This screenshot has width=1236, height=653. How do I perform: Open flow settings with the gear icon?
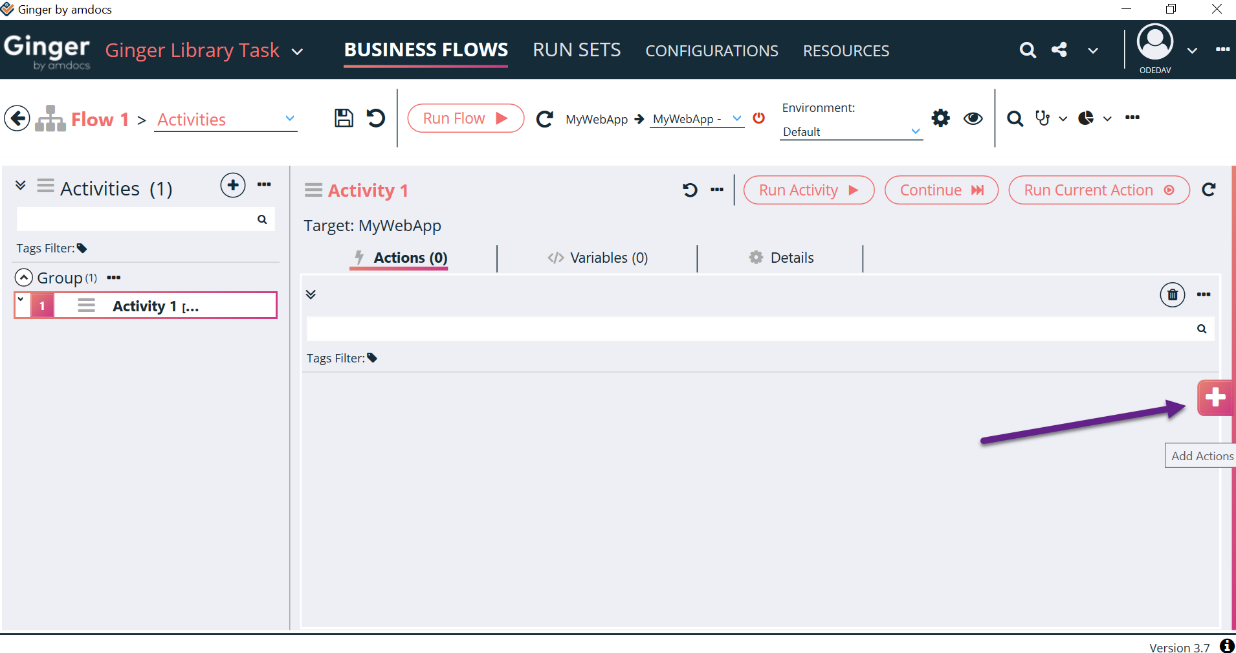click(x=941, y=118)
